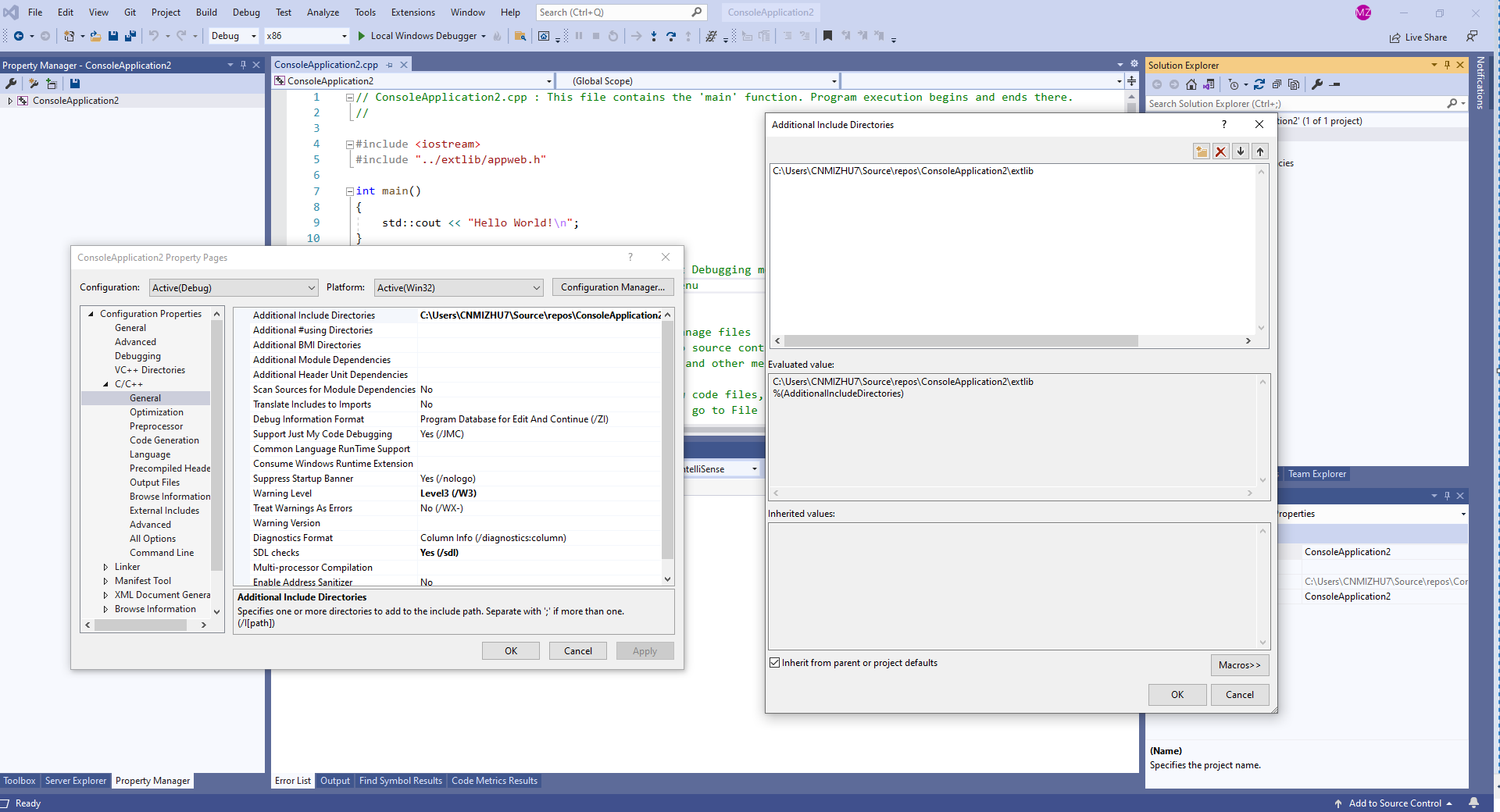Open the x86 solution platform dropdown
Image resolution: width=1500 pixels, height=812 pixels.
point(306,36)
